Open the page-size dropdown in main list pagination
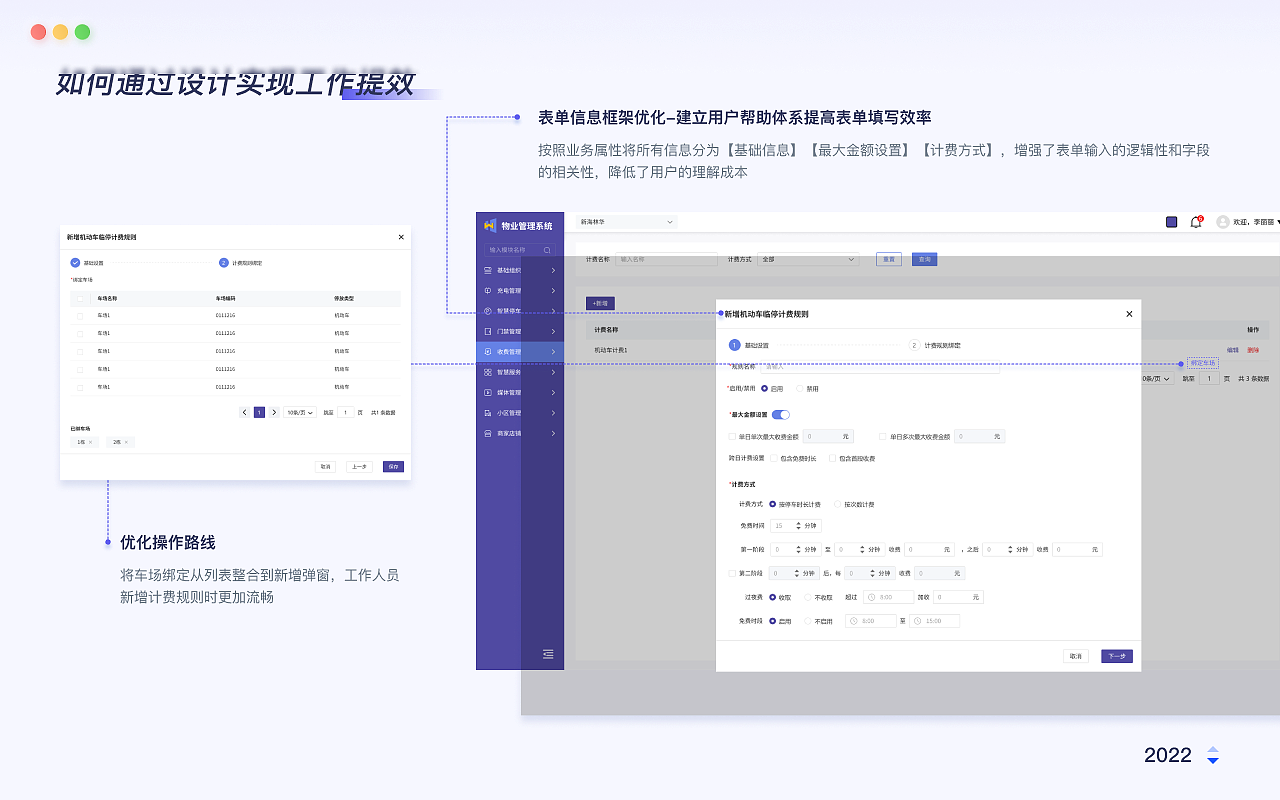 pyautogui.click(x=1156, y=379)
